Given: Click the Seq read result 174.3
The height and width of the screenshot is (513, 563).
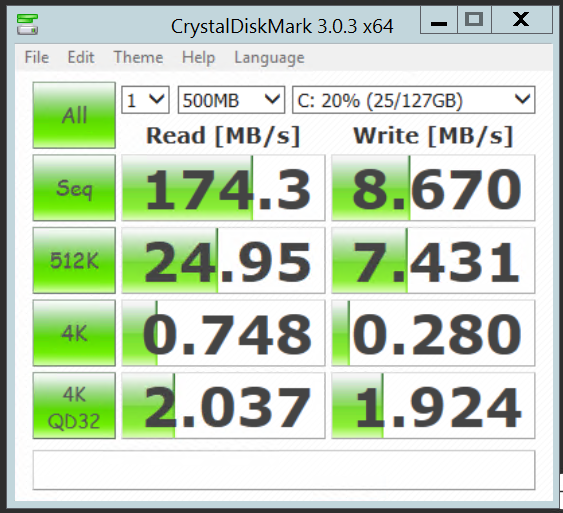Looking at the screenshot, I should coord(223,188).
